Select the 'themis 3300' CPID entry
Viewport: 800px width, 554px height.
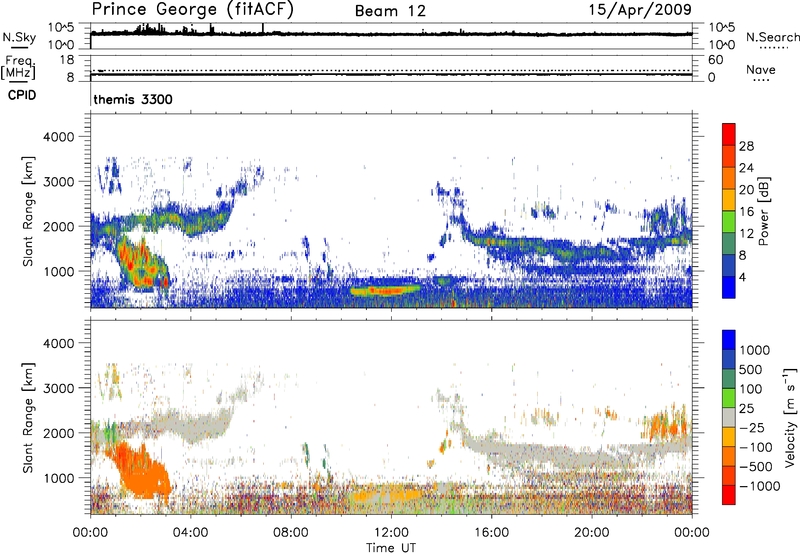tap(133, 99)
